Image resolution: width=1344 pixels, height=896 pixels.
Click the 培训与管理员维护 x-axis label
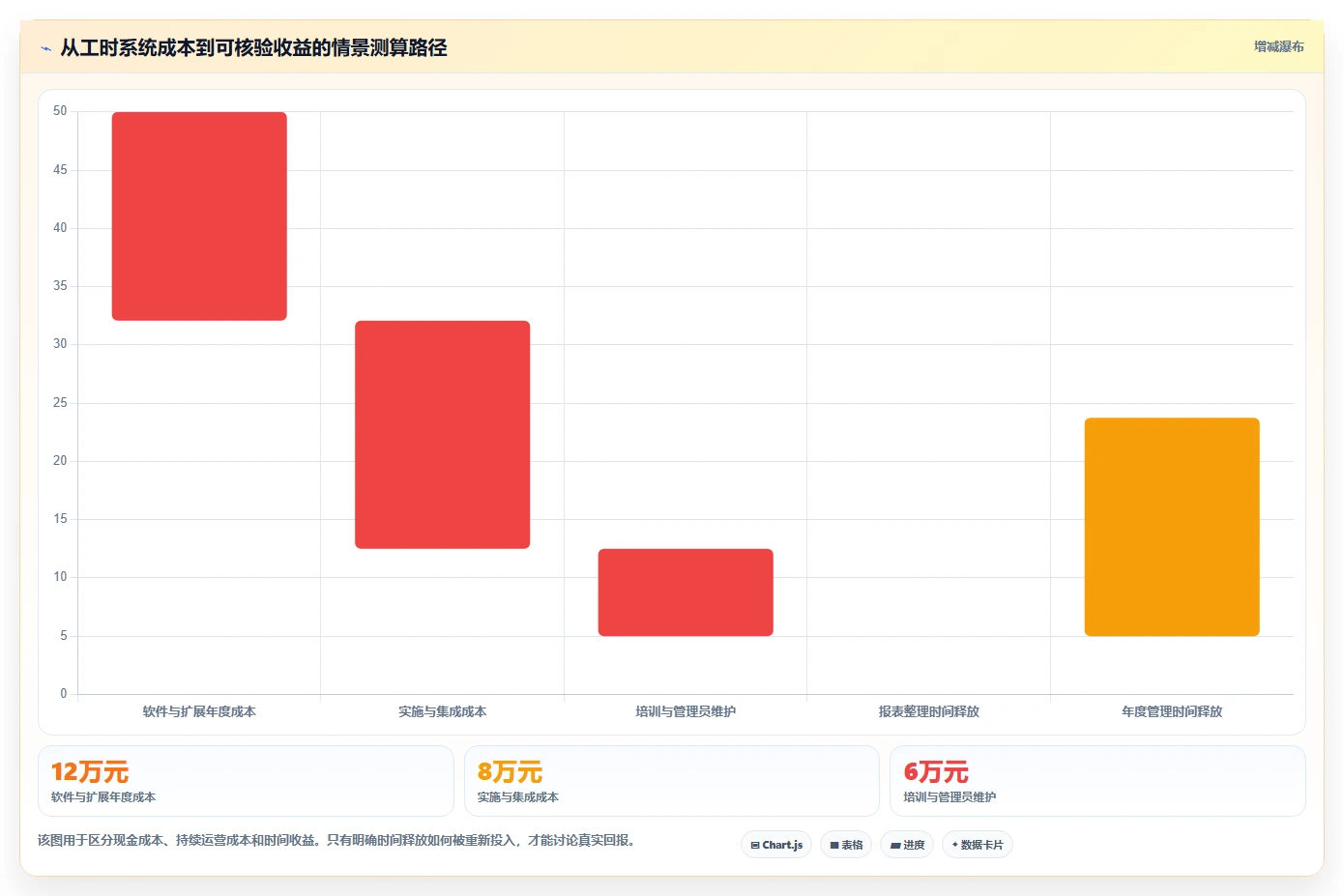point(686,711)
